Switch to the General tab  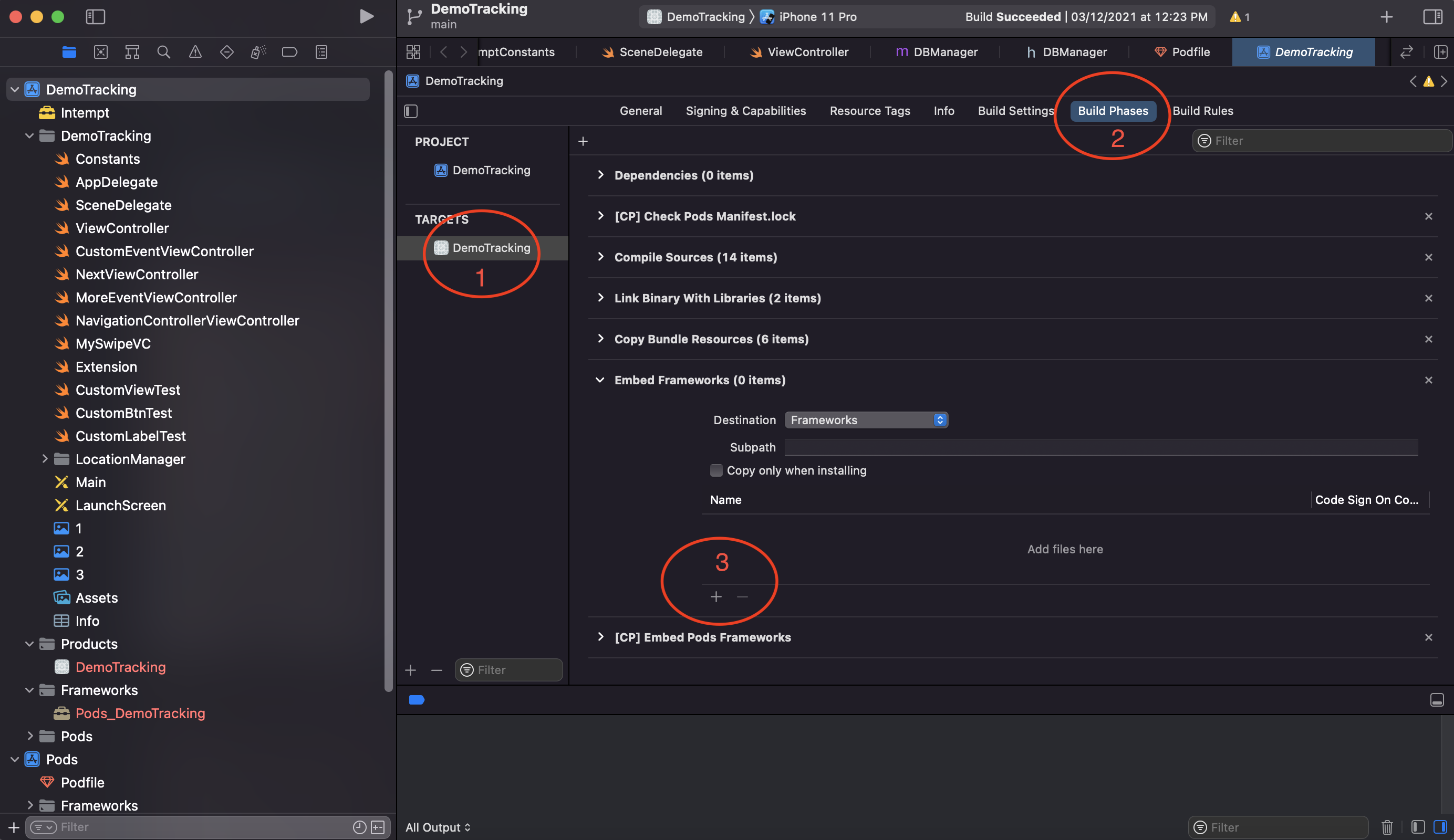[x=640, y=111]
